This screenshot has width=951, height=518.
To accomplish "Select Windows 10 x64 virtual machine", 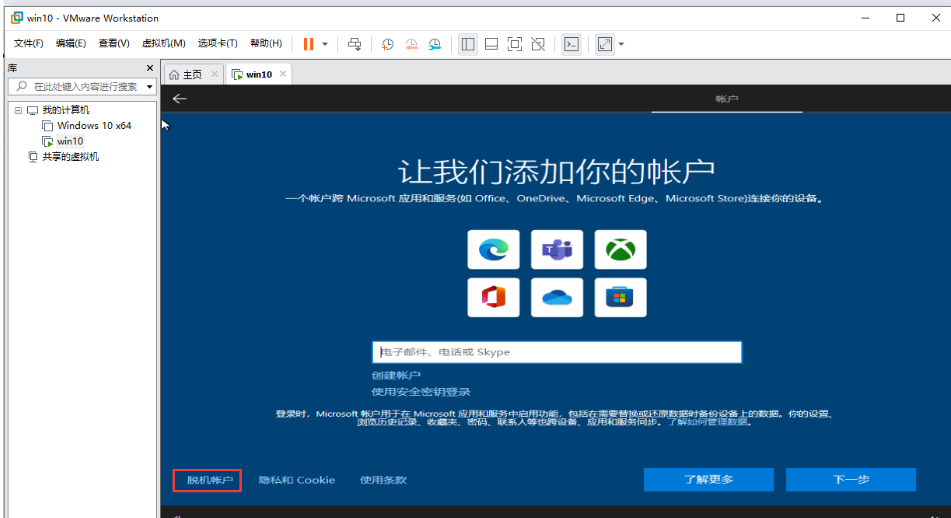I will (x=94, y=126).
